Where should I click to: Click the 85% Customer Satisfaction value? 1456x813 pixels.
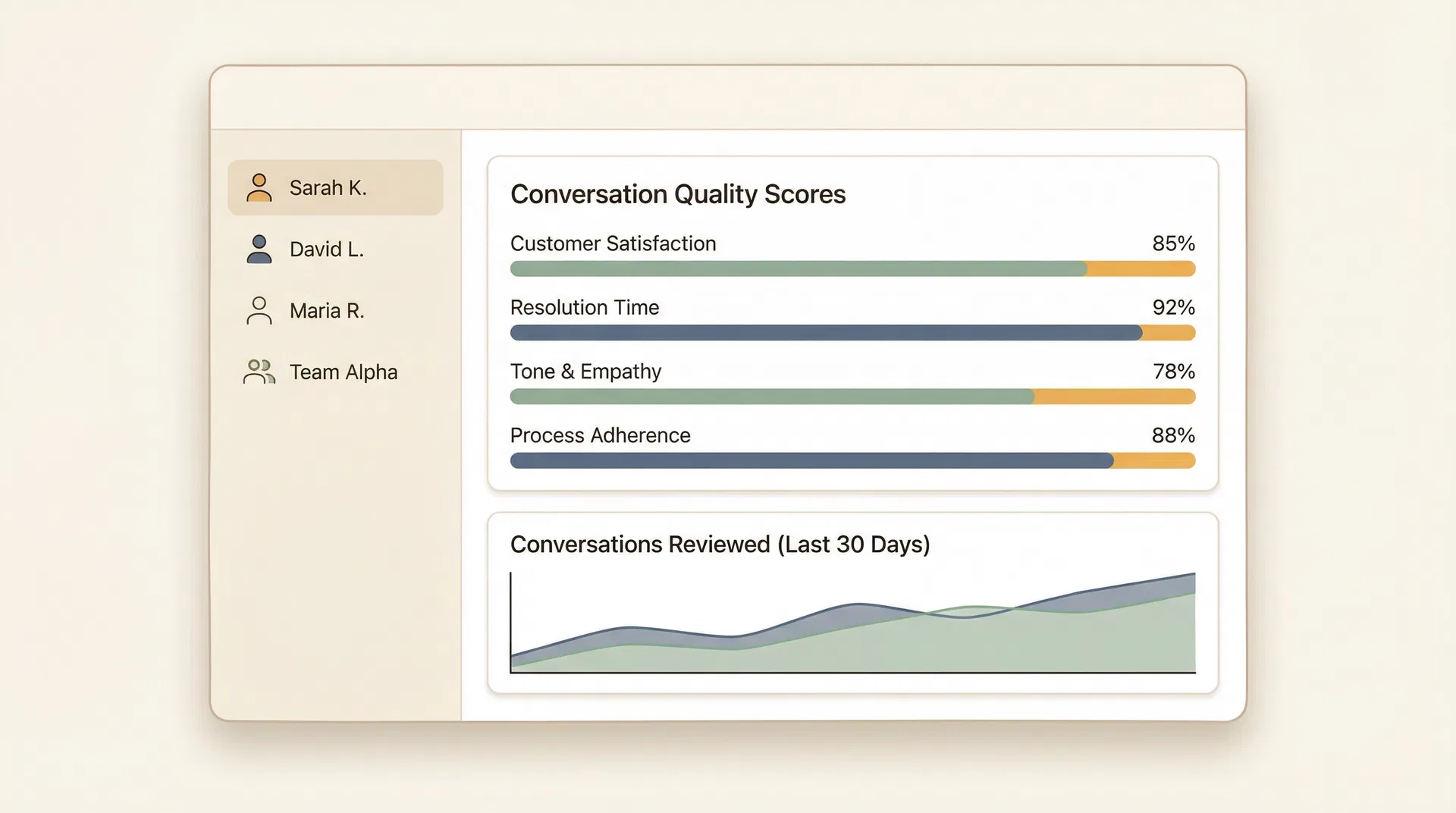coord(1172,243)
